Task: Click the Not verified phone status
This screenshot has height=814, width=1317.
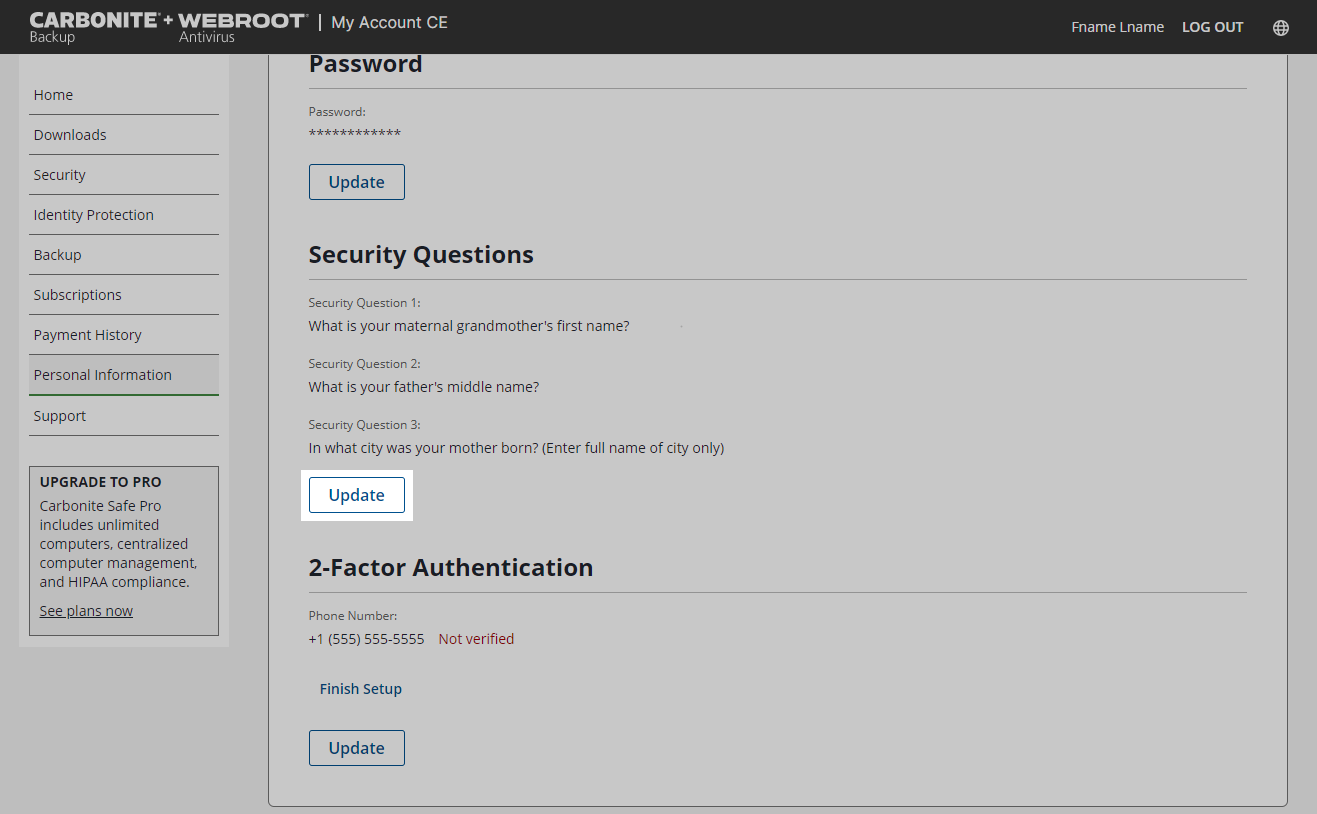Action: point(476,639)
